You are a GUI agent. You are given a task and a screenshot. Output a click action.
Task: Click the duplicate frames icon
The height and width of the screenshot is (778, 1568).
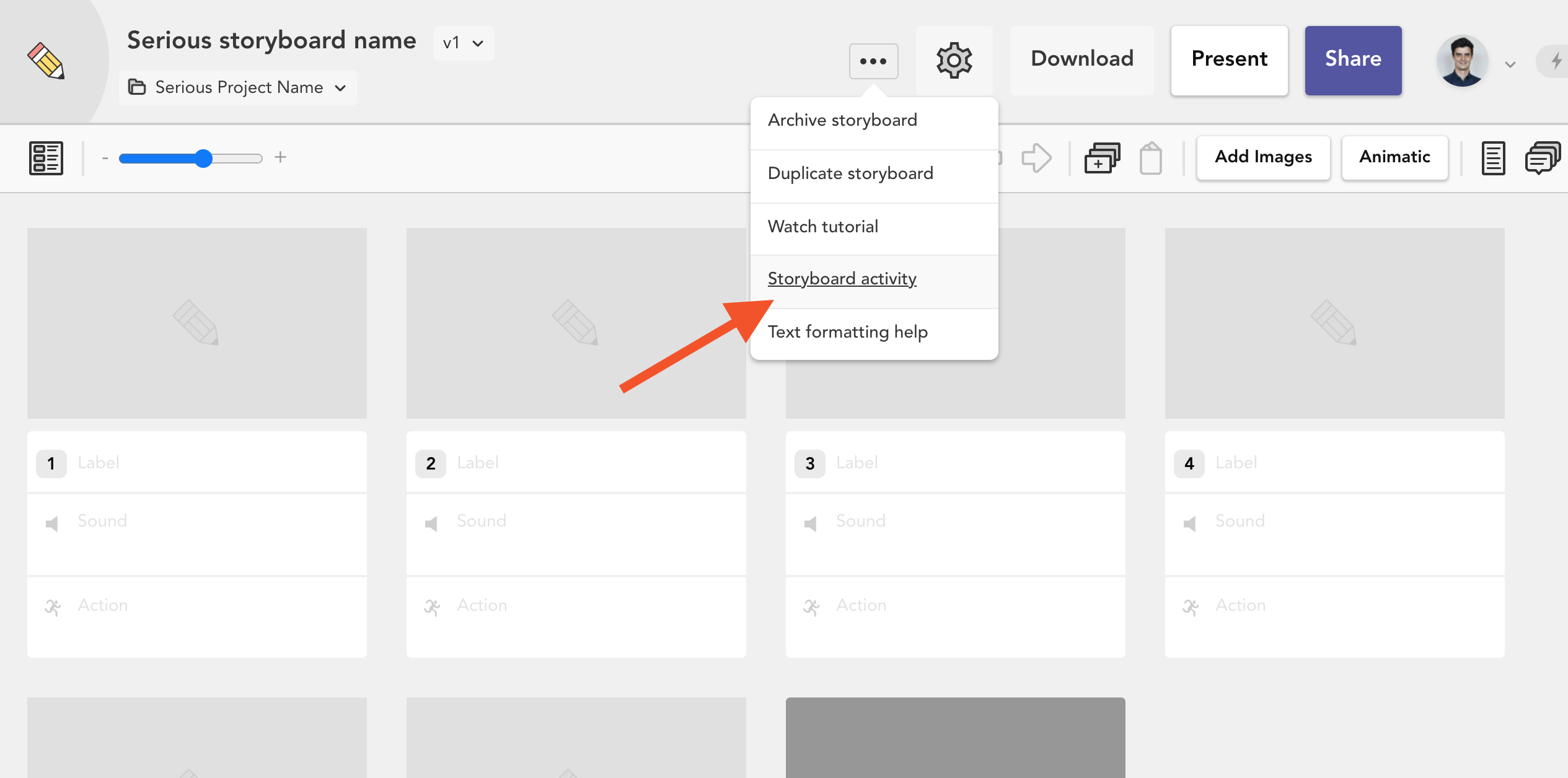pos(1102,158)
